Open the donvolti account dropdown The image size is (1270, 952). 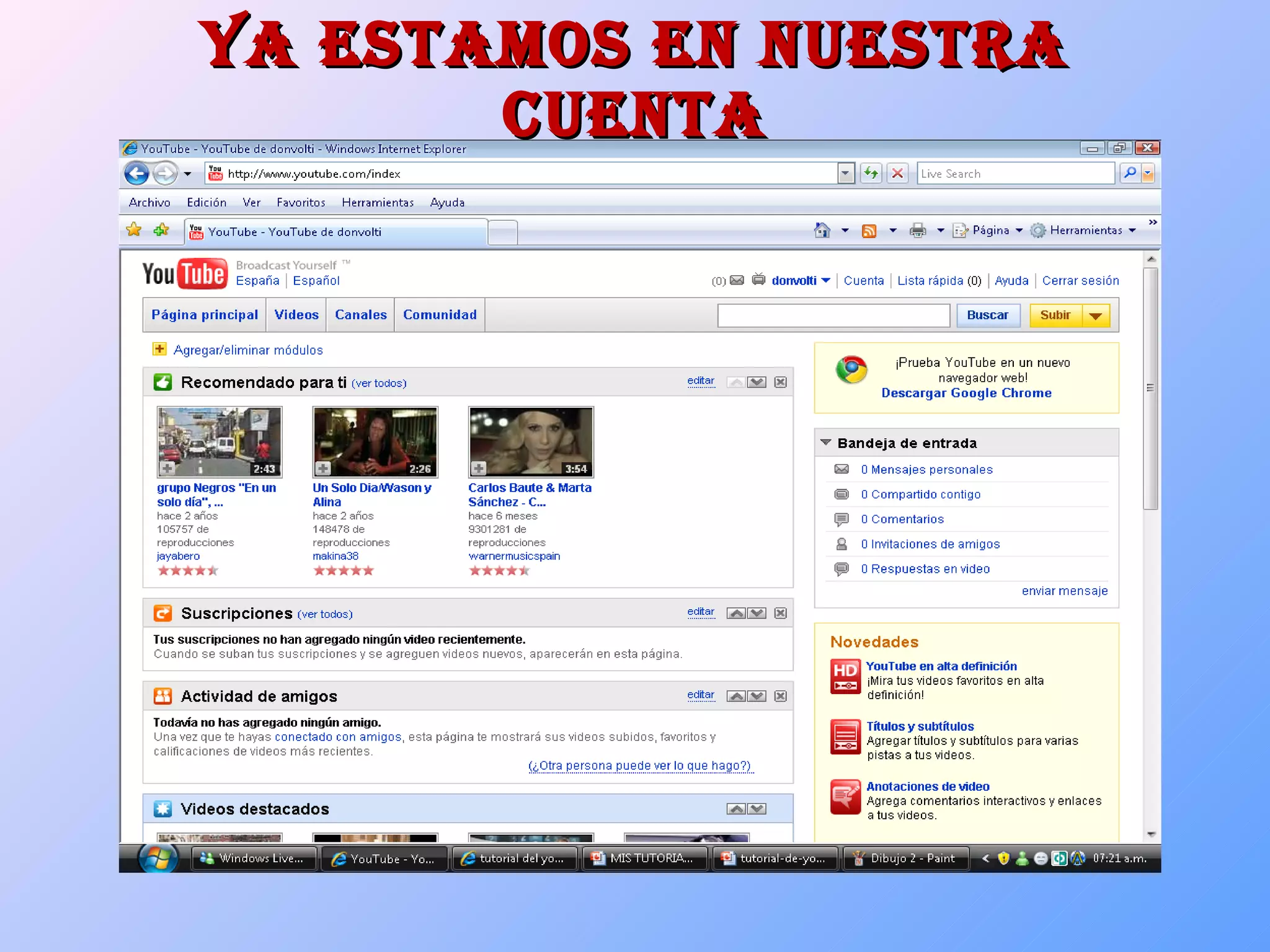pyautogui.click(x=826, y=281)
